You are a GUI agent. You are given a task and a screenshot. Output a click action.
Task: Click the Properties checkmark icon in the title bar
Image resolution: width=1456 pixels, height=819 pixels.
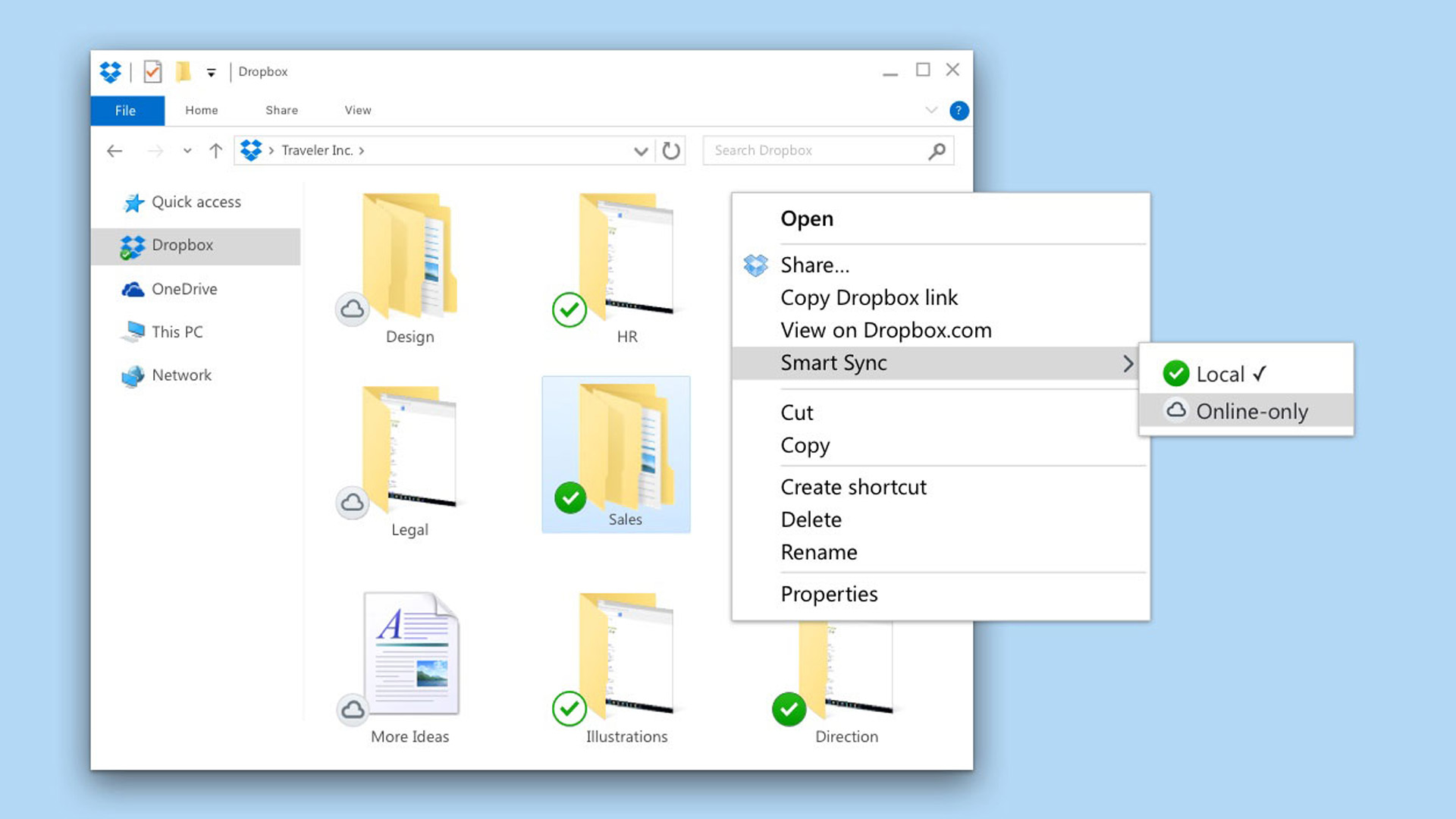pos(152,72)
